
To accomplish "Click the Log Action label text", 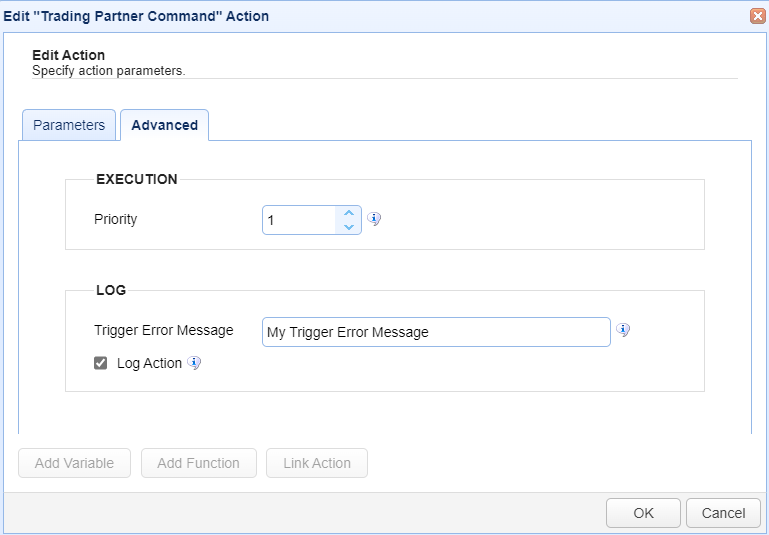I will coord(149,363).
